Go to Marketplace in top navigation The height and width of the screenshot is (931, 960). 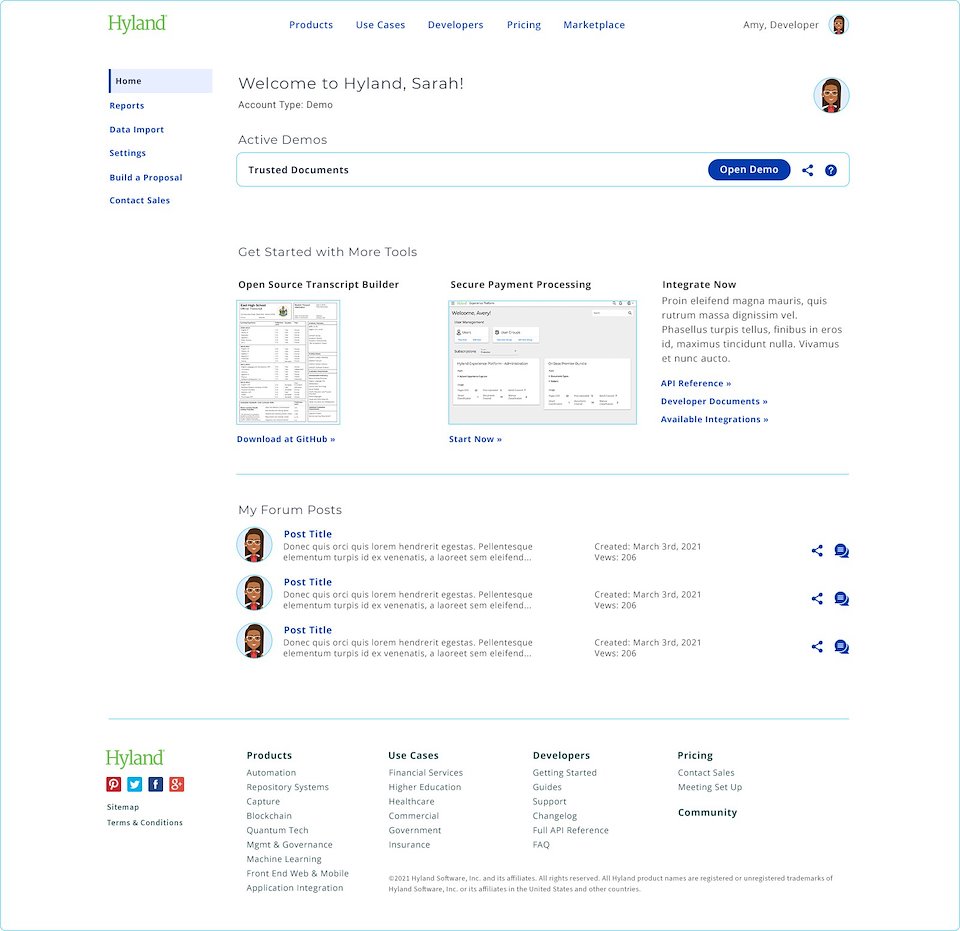(x=594, y=25)
